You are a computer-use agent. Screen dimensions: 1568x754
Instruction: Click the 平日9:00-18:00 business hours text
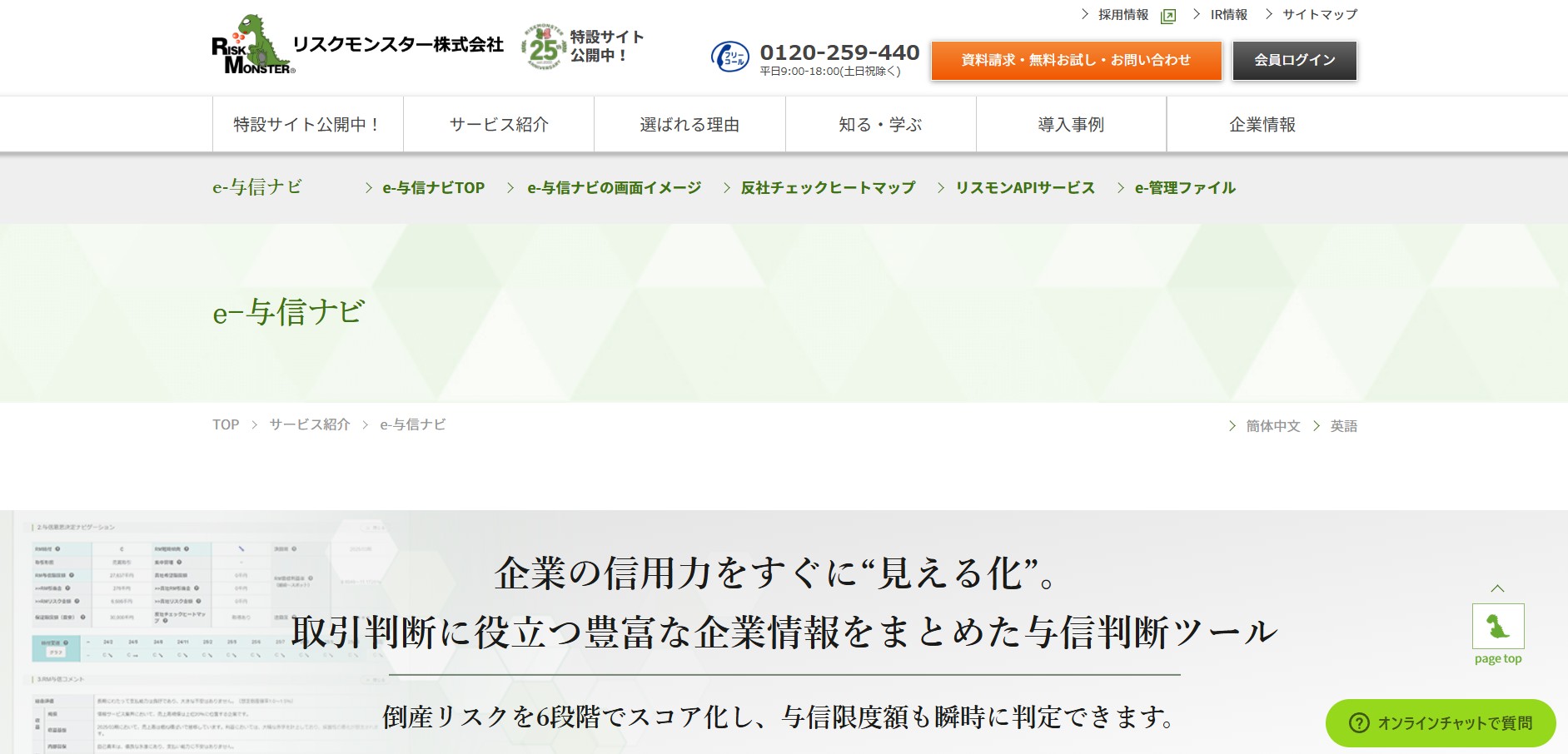click(x=830, y=72)
